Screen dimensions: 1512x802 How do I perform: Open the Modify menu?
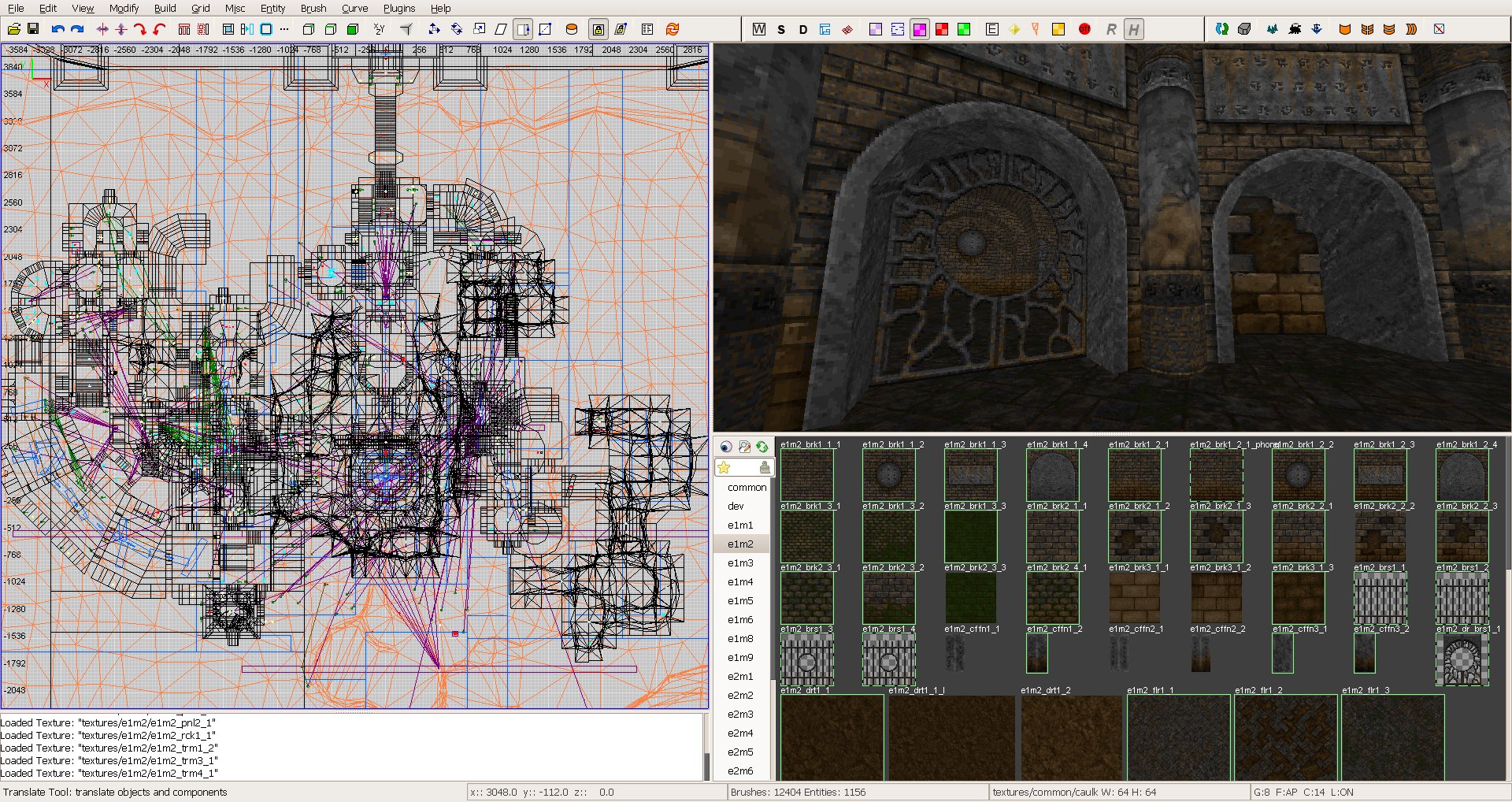tap(124, 8)
